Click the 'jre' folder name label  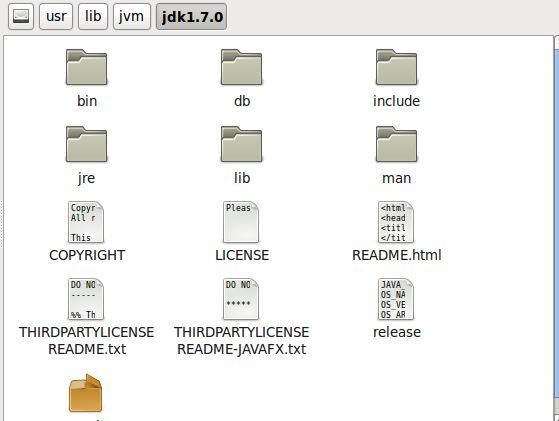pos(87,178)
